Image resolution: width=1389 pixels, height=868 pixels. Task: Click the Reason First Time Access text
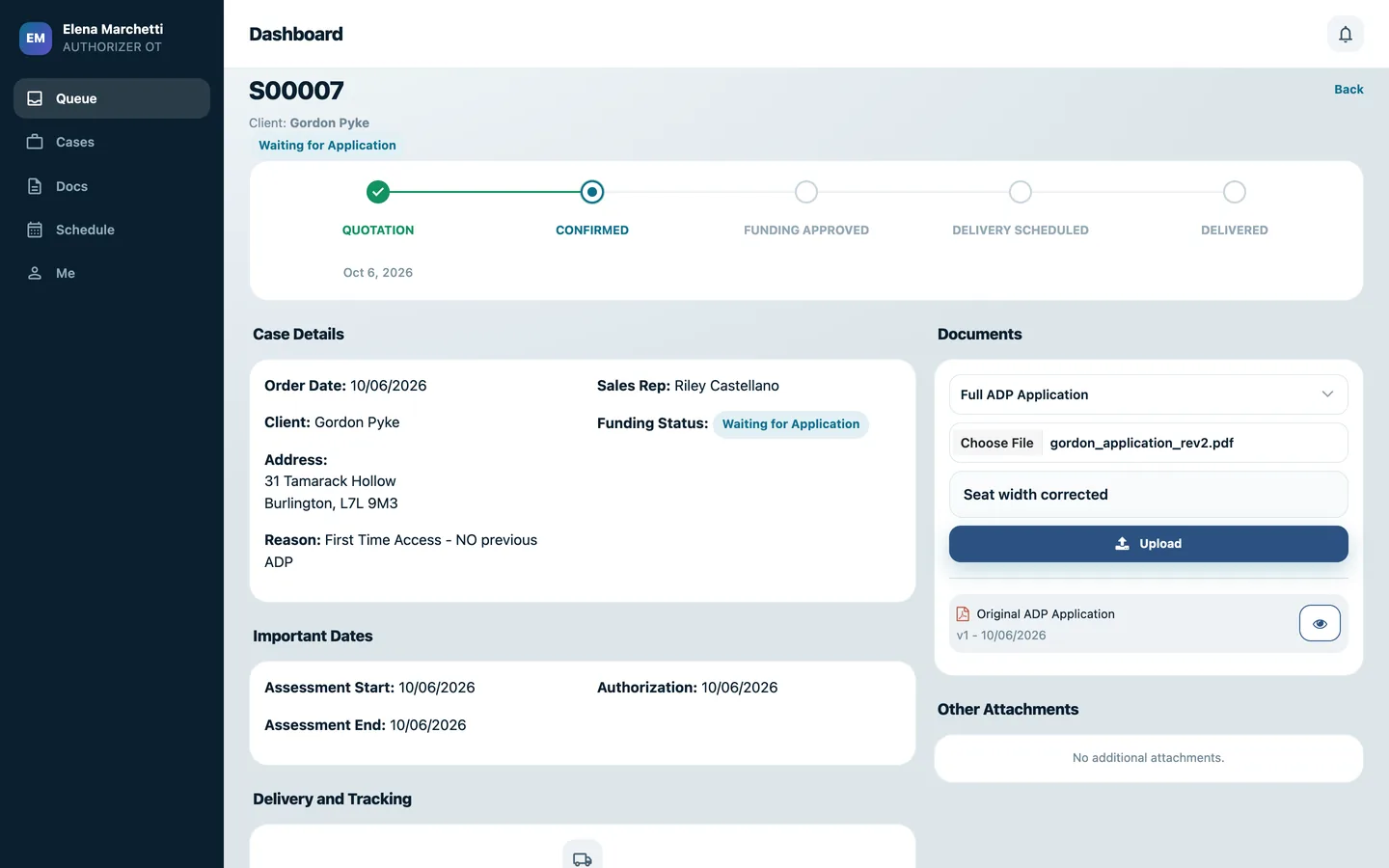(x=400, y=551)
